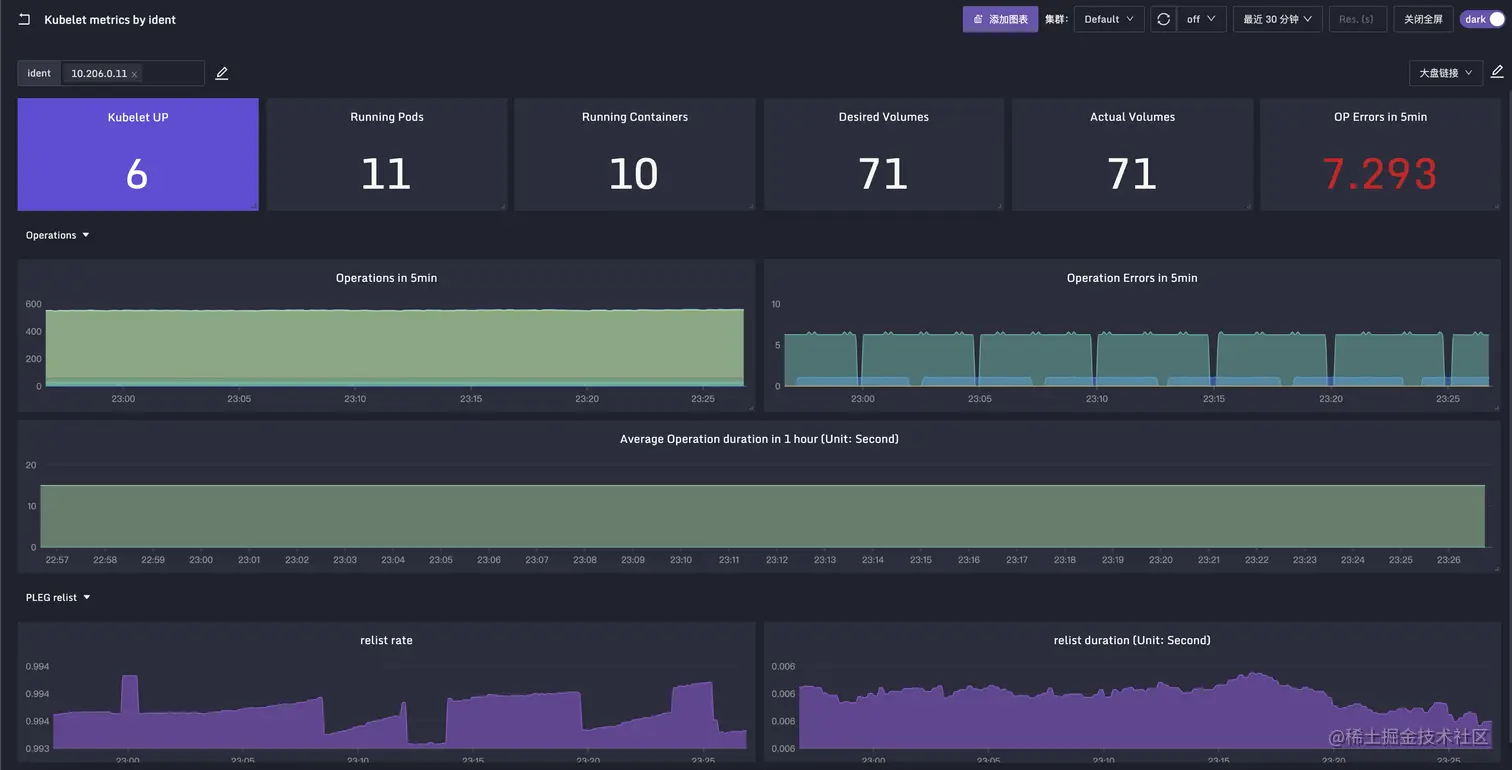Open the 大盘链接 dropdown

[x=1445, y=72]
